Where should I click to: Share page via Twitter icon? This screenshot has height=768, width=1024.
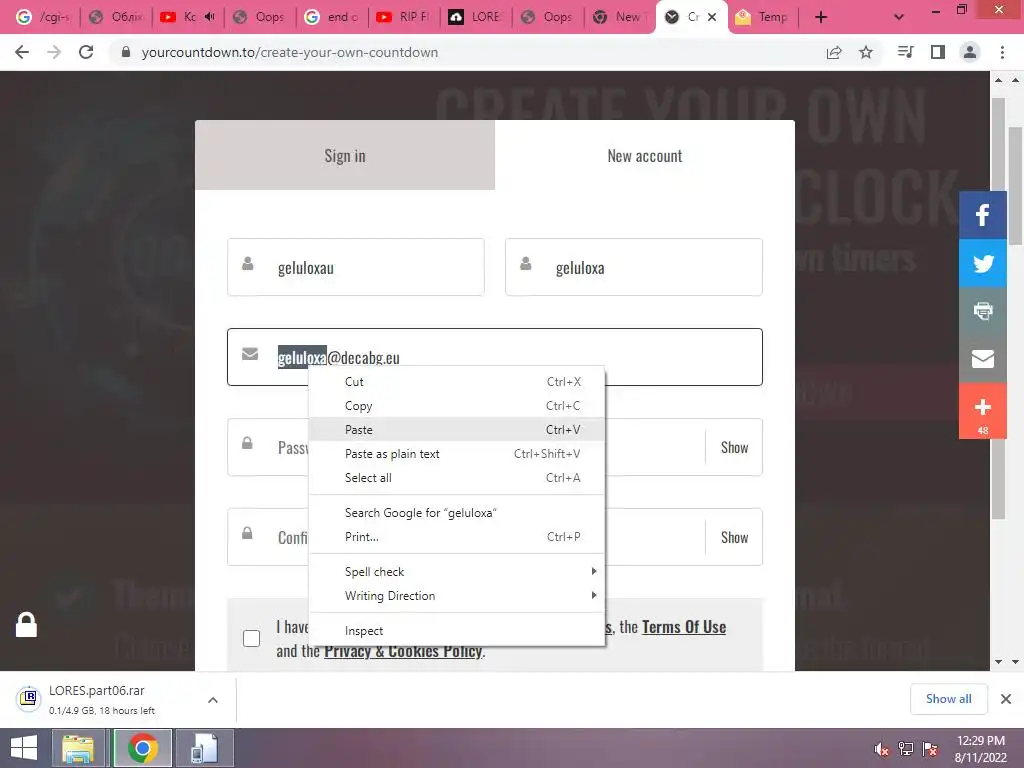[x=983, y=263]
